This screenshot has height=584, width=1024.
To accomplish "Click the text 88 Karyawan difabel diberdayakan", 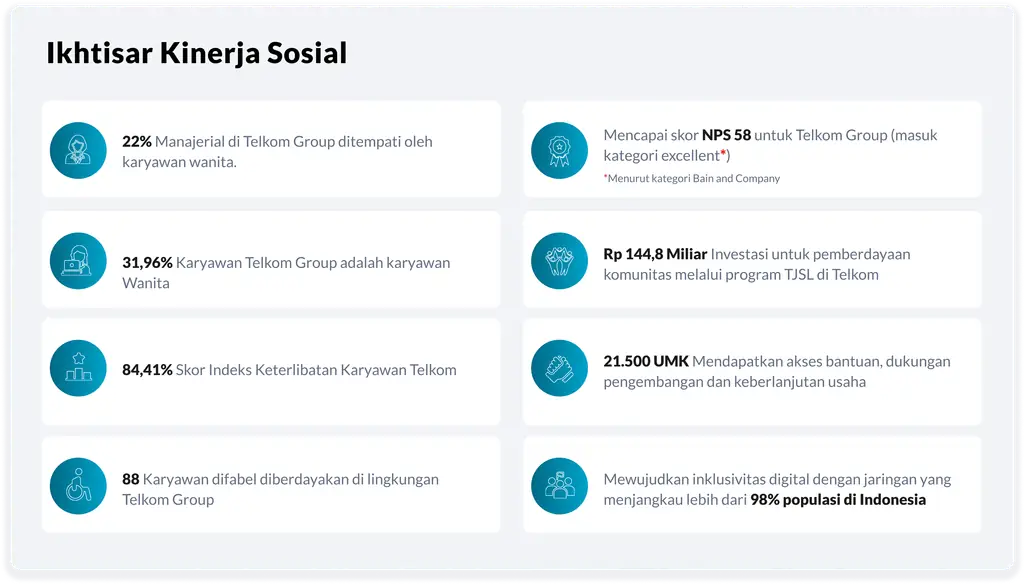I will click(x=235, y=479).
